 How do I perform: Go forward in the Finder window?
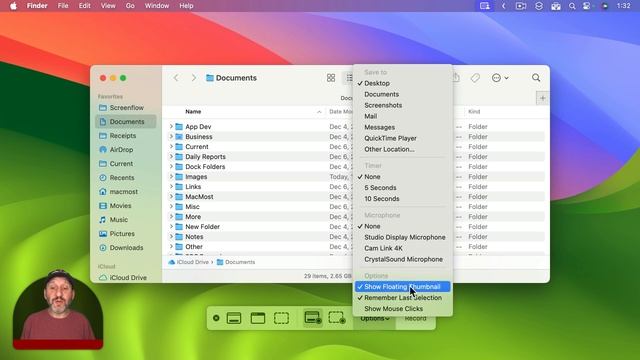click(x=193, y=78)
